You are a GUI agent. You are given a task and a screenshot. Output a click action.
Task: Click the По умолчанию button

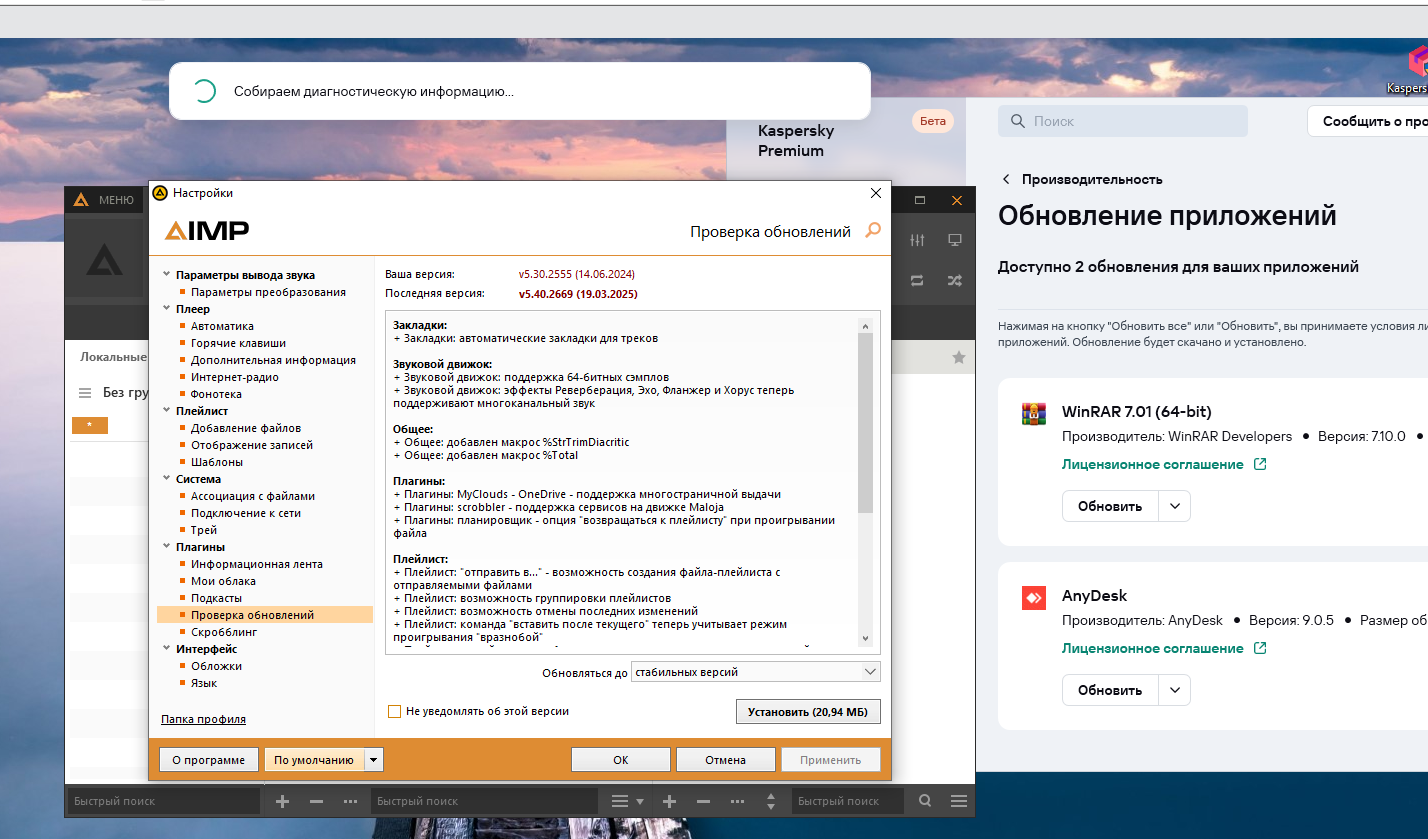coord(314,760)
